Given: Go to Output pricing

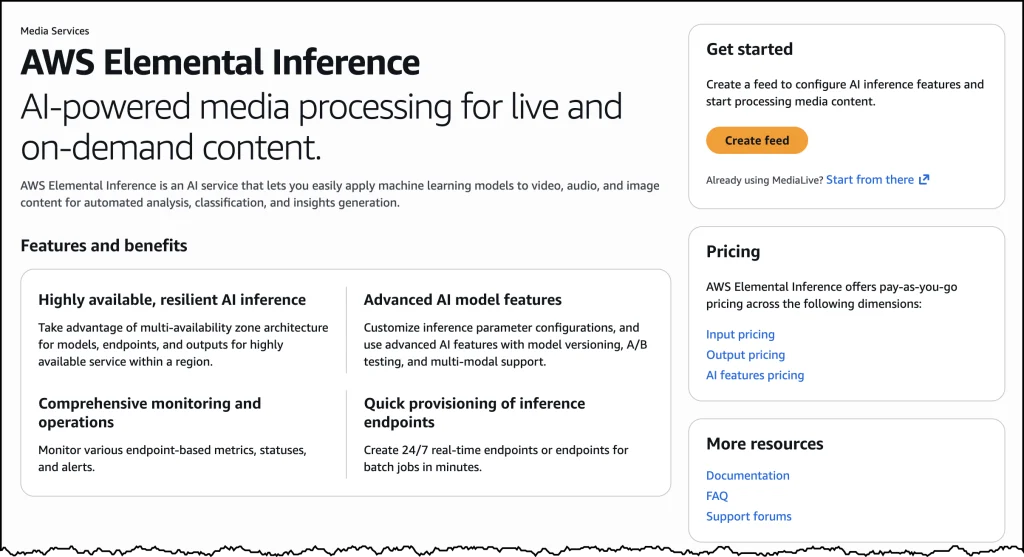Looking at the screenshot, I should pyautogui.click(x=745, y=355).
